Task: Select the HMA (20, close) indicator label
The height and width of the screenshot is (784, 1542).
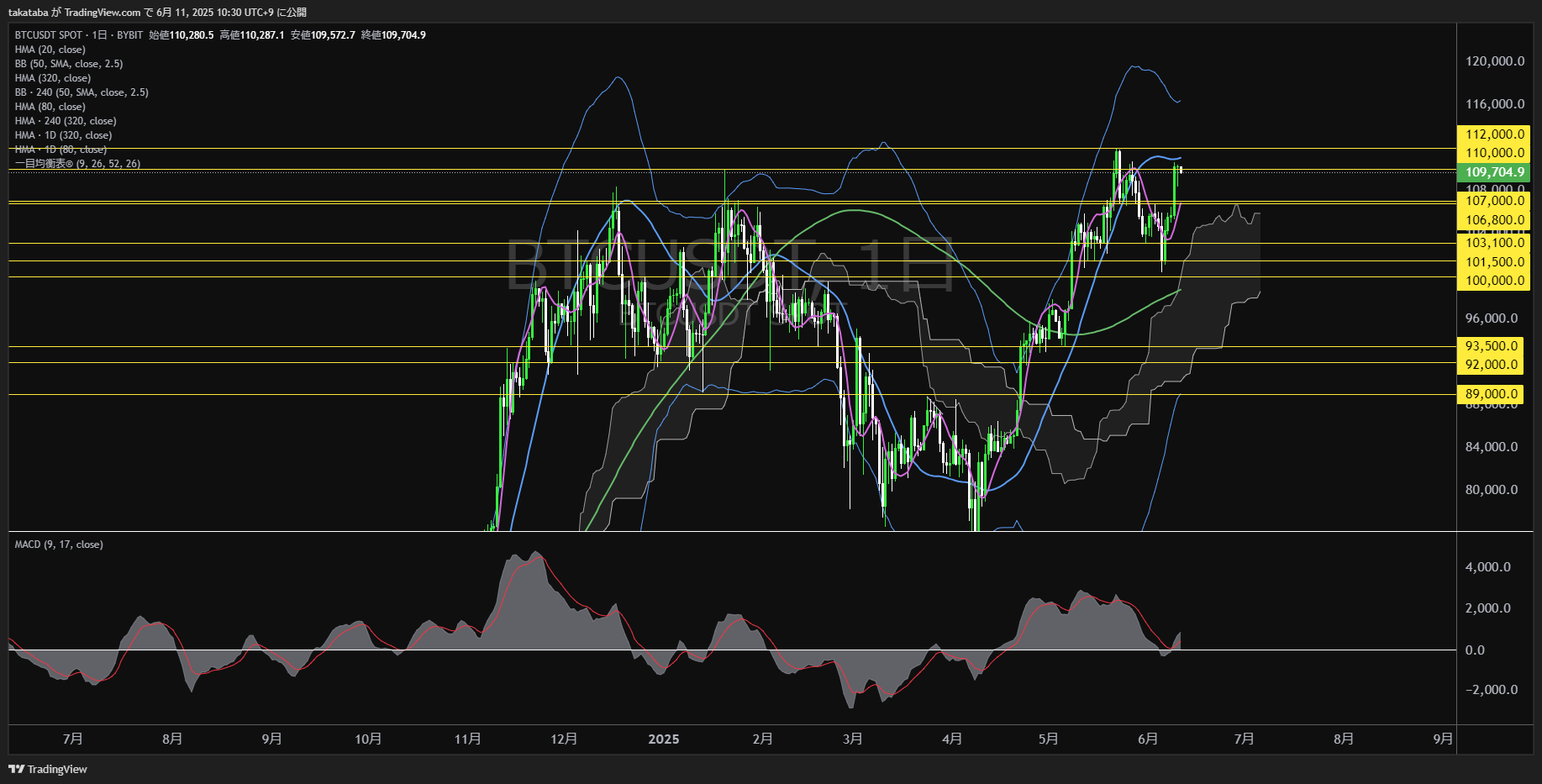Action: [50, 50]
